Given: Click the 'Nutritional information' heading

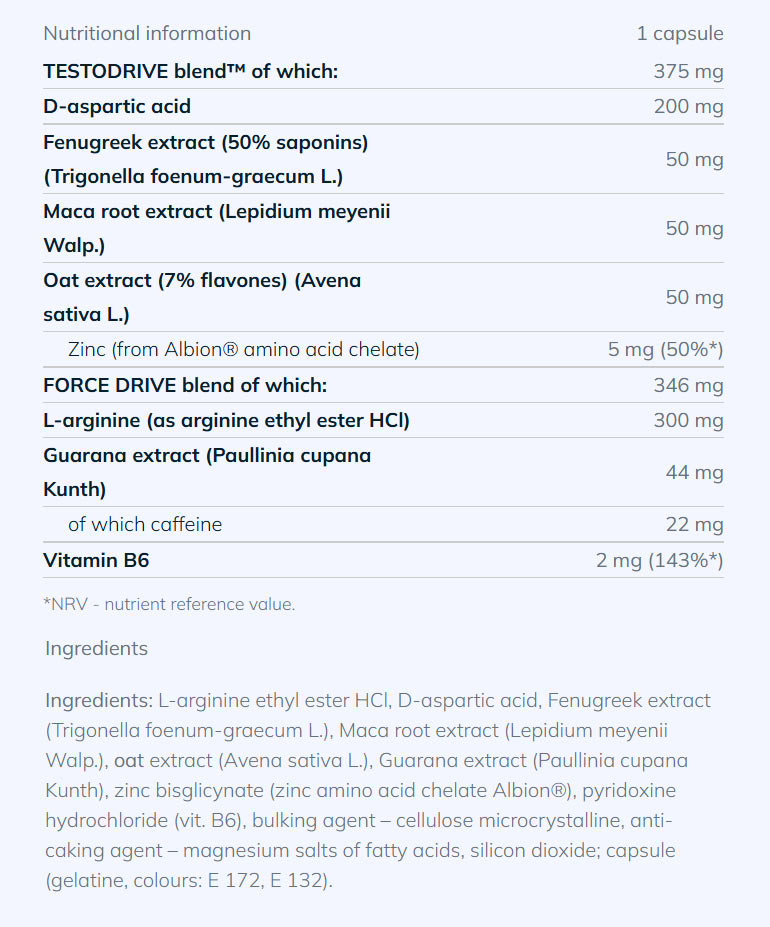Looking at the screenshot, I should 147,33.
